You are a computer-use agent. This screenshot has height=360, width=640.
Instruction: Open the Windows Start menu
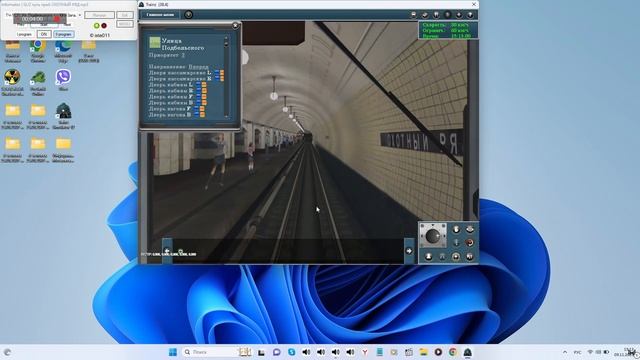pyautogui.click(x=173, y=352)
